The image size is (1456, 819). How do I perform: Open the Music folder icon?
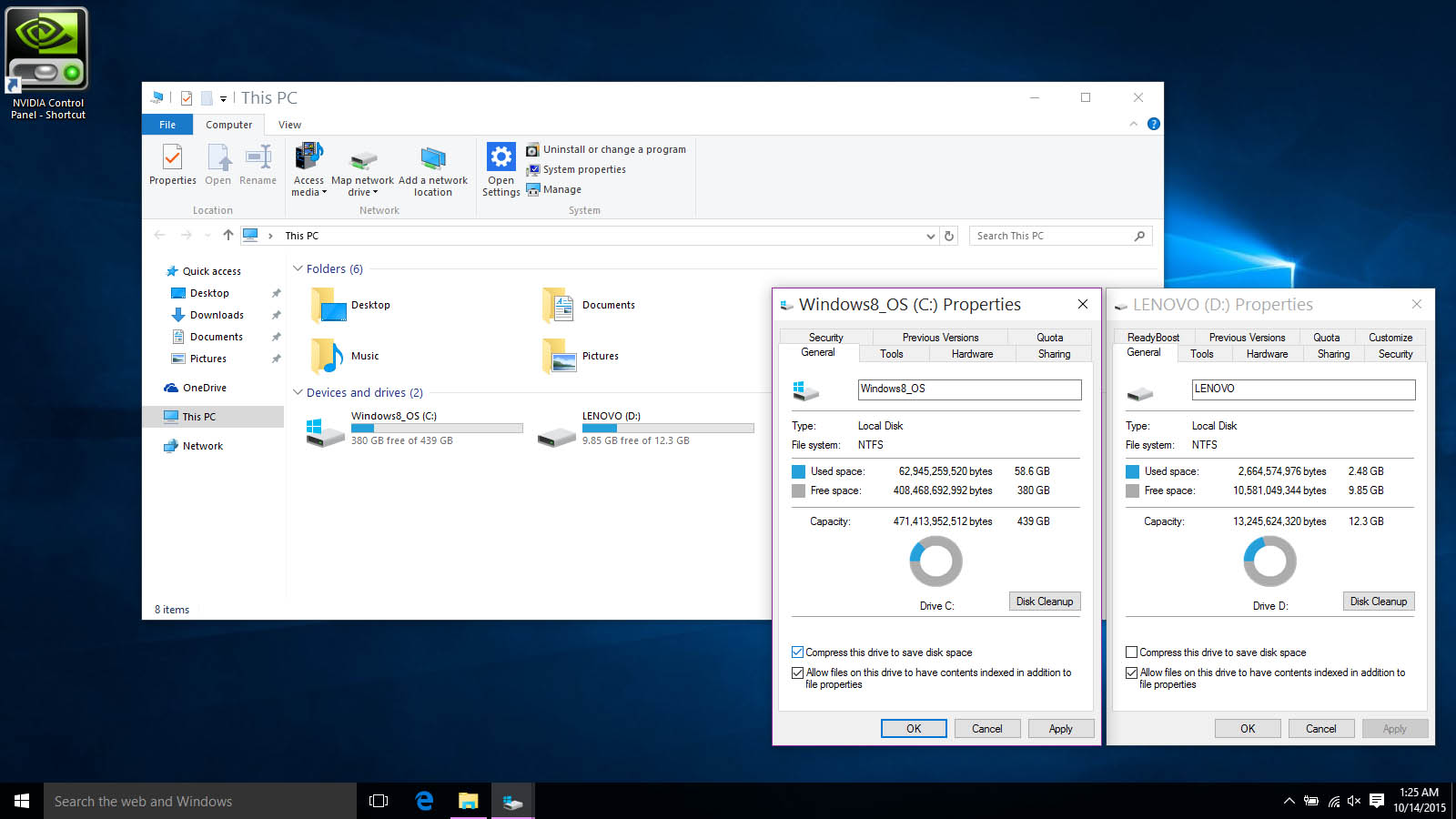pos(328,356)
